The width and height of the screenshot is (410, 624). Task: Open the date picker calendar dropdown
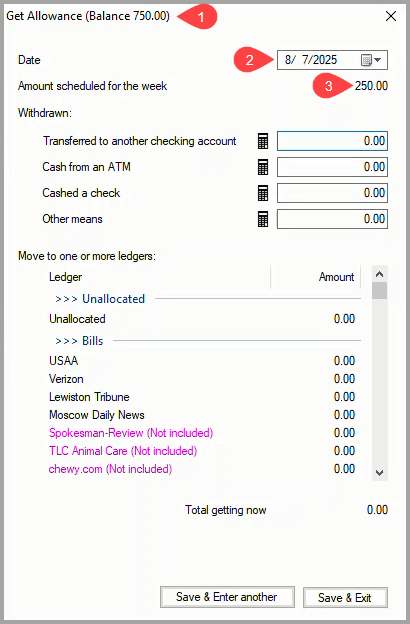(x=371, y=60)
